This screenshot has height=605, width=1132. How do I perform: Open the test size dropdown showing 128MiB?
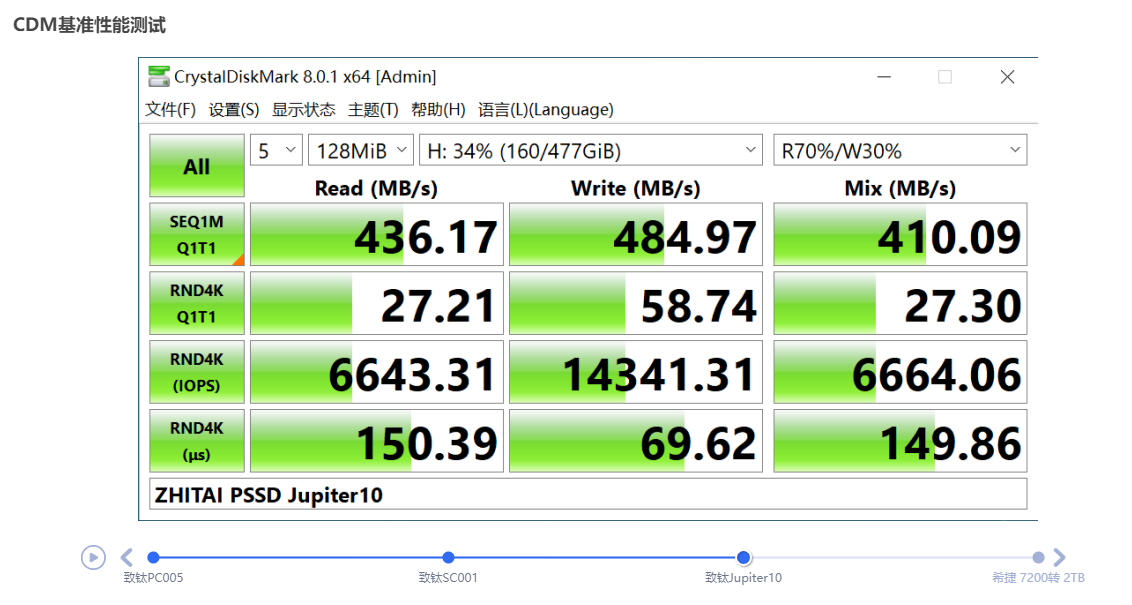pyautogui.click(x=361, y=150)
